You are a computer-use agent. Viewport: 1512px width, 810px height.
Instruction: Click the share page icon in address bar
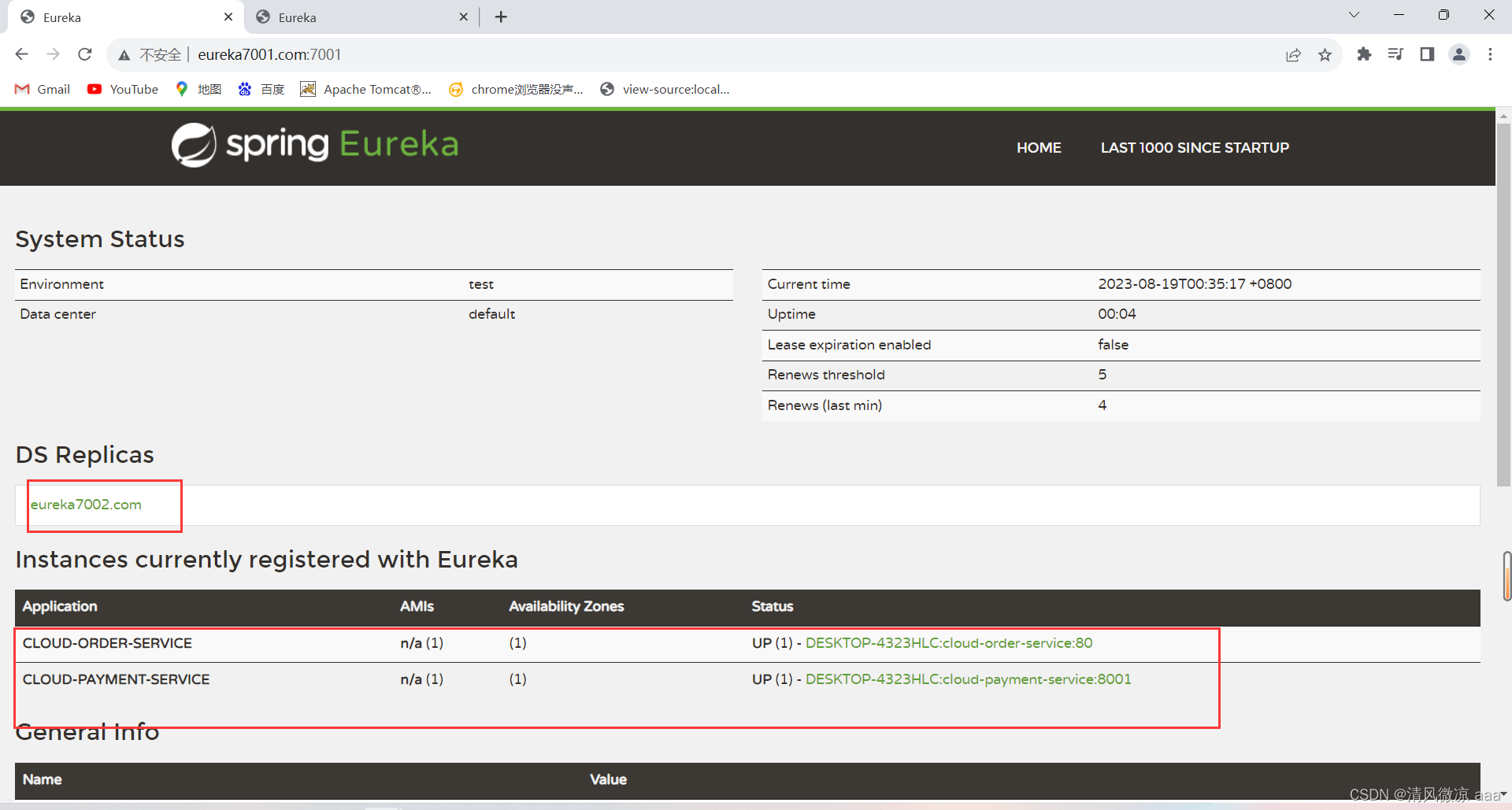coord(1293,55)
